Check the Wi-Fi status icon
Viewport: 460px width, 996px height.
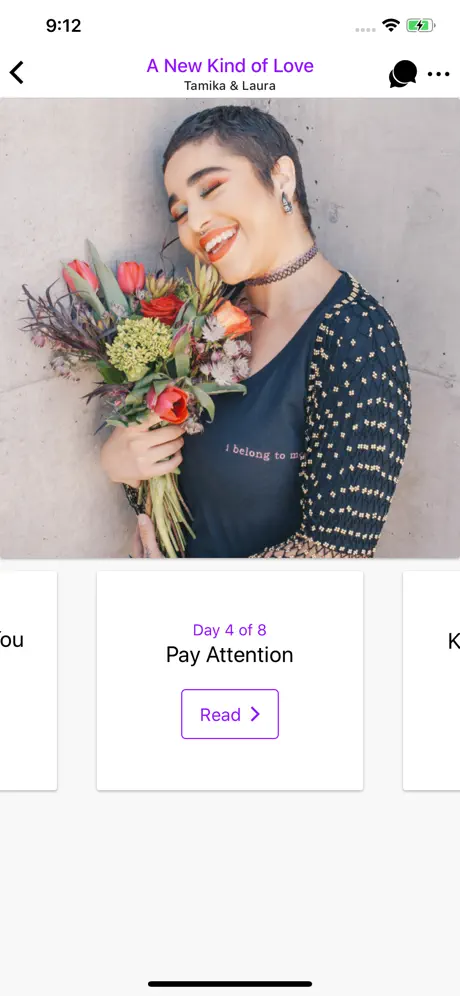(391, 25)
